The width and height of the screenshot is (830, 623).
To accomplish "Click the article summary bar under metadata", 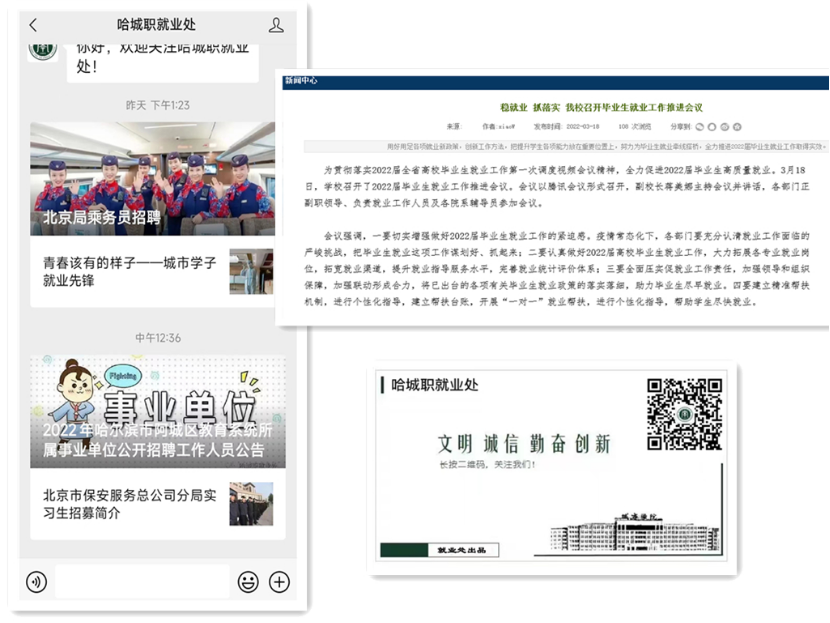I will coord(566,147).
